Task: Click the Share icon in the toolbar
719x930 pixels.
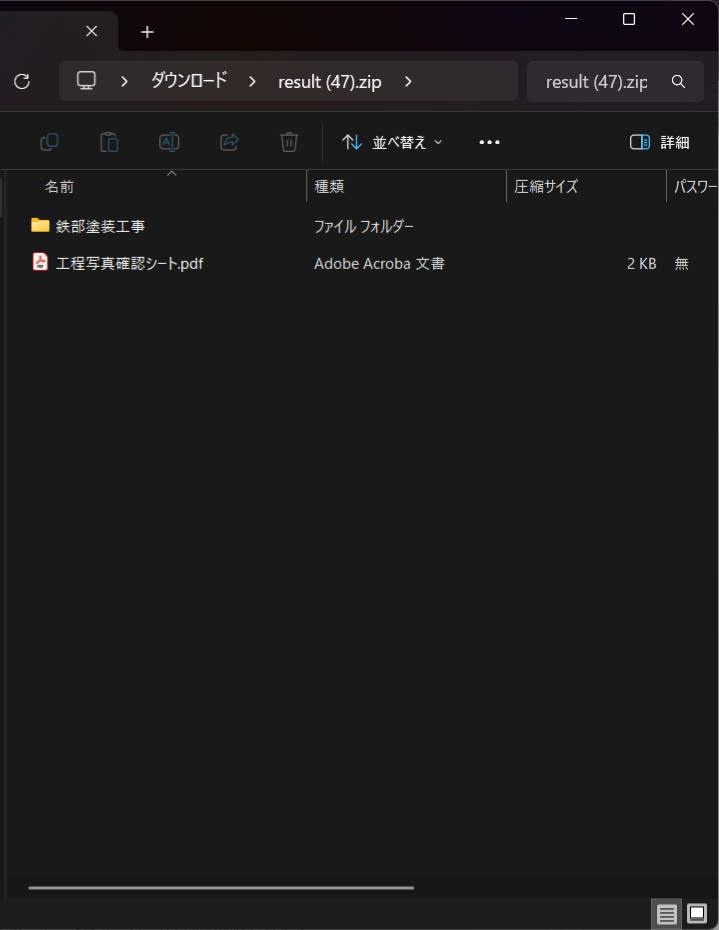Action: (229, 142)
